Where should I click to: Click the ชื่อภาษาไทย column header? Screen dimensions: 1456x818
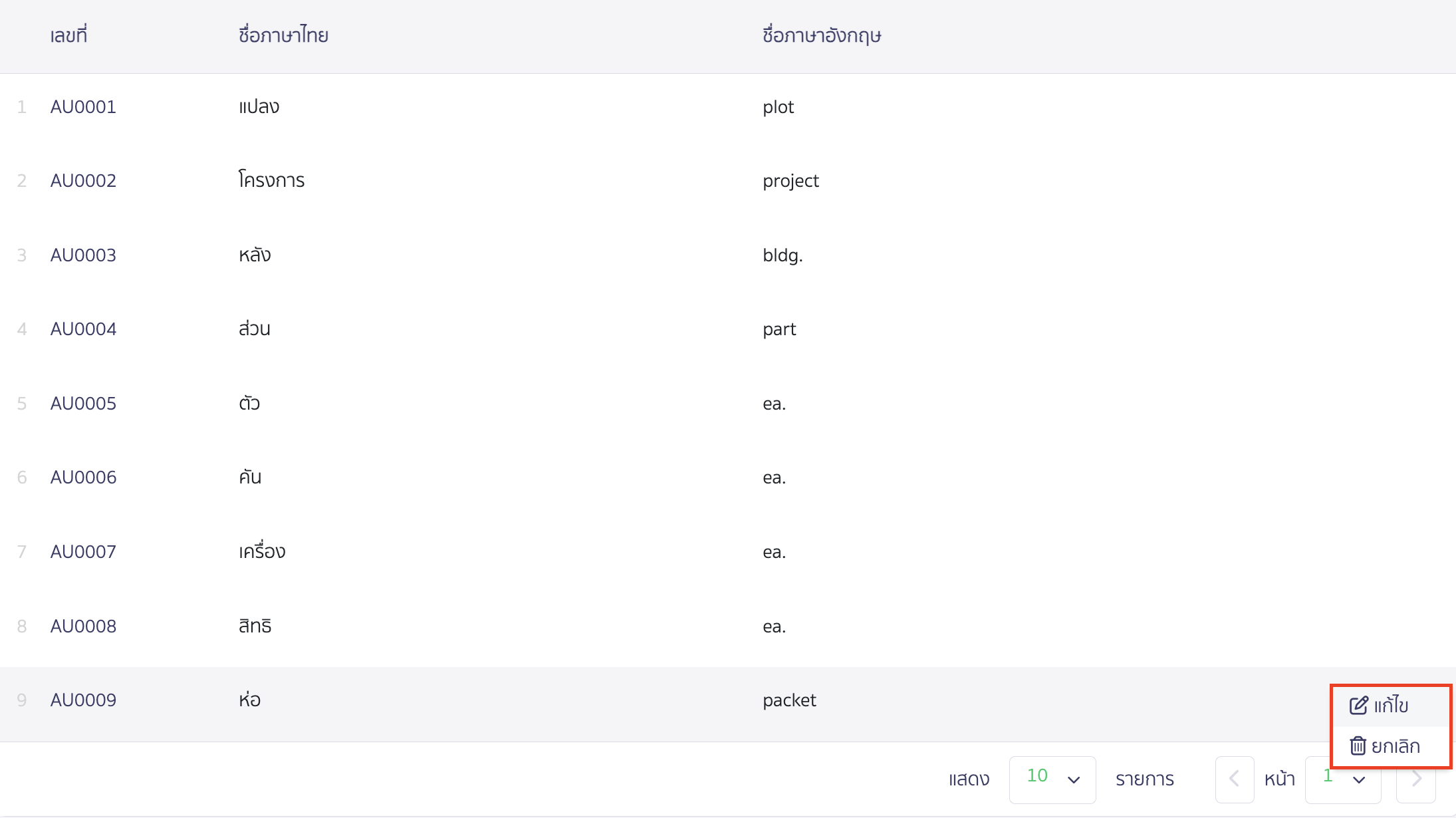[283, 35]
